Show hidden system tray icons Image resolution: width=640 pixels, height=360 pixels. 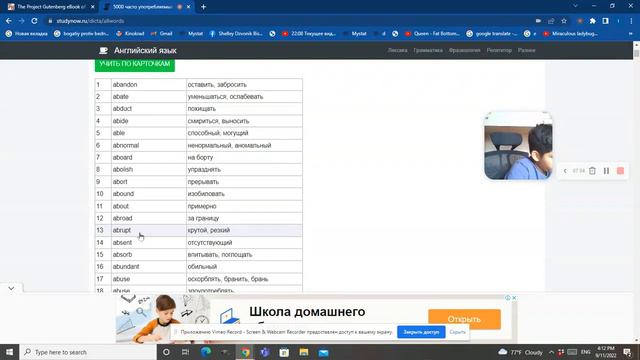coord(551,352)
